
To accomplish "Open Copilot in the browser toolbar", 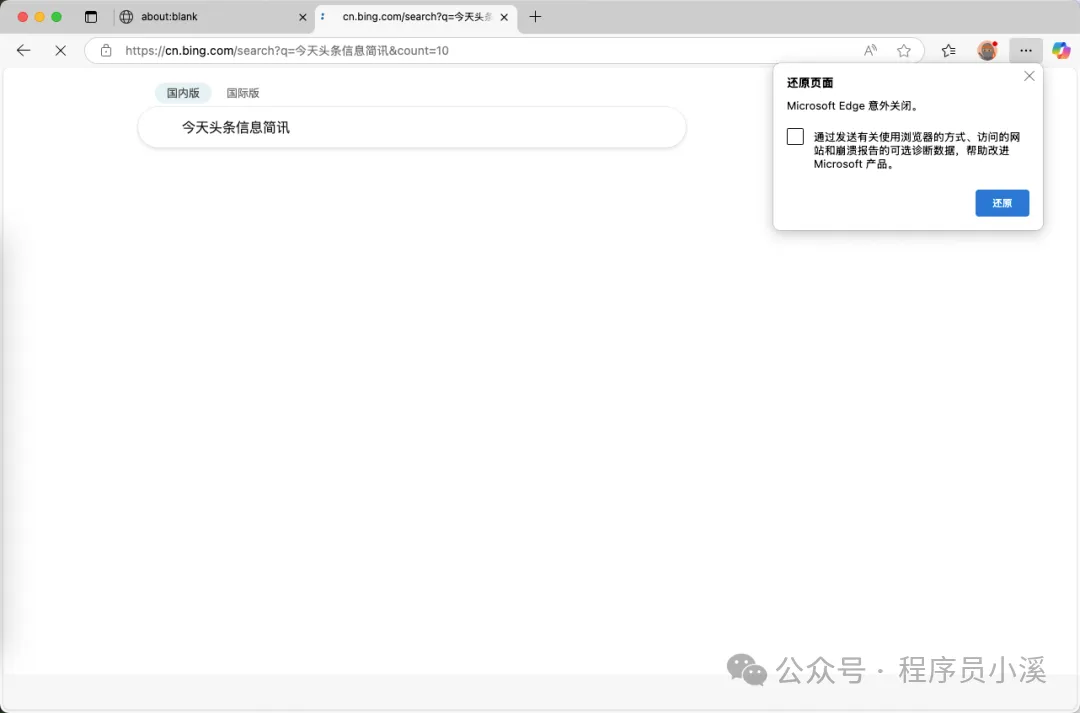I will click(x=1060, y=50).
